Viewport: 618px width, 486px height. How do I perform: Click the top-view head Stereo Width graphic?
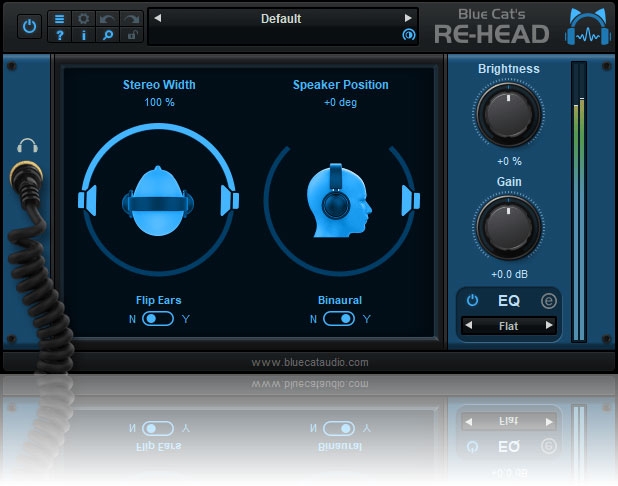159,201
